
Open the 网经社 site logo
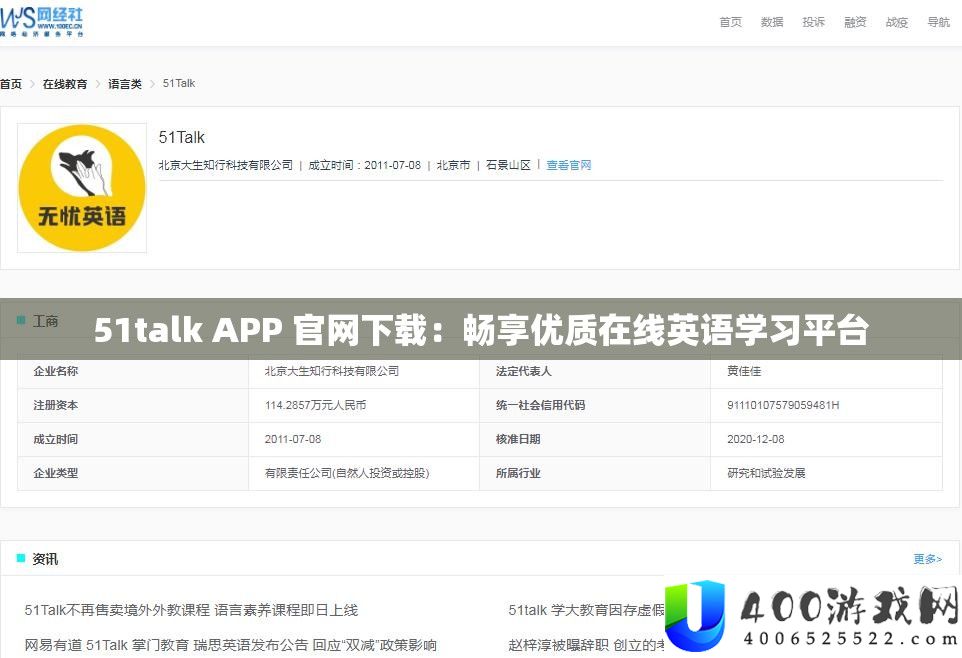pyautogui.click(x=41, y=22)
